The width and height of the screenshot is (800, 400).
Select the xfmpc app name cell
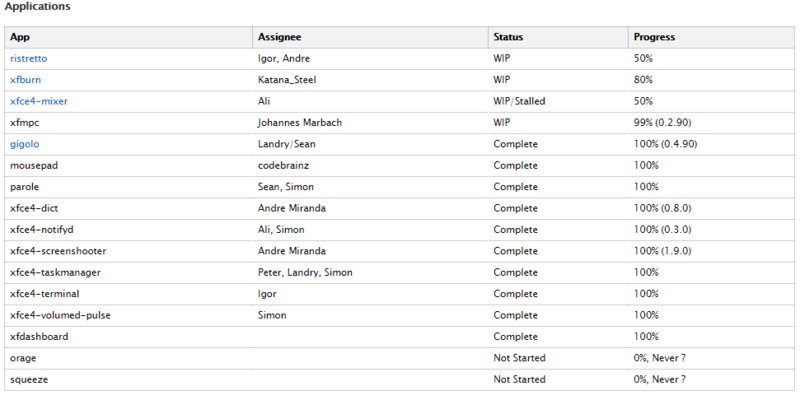24,123
